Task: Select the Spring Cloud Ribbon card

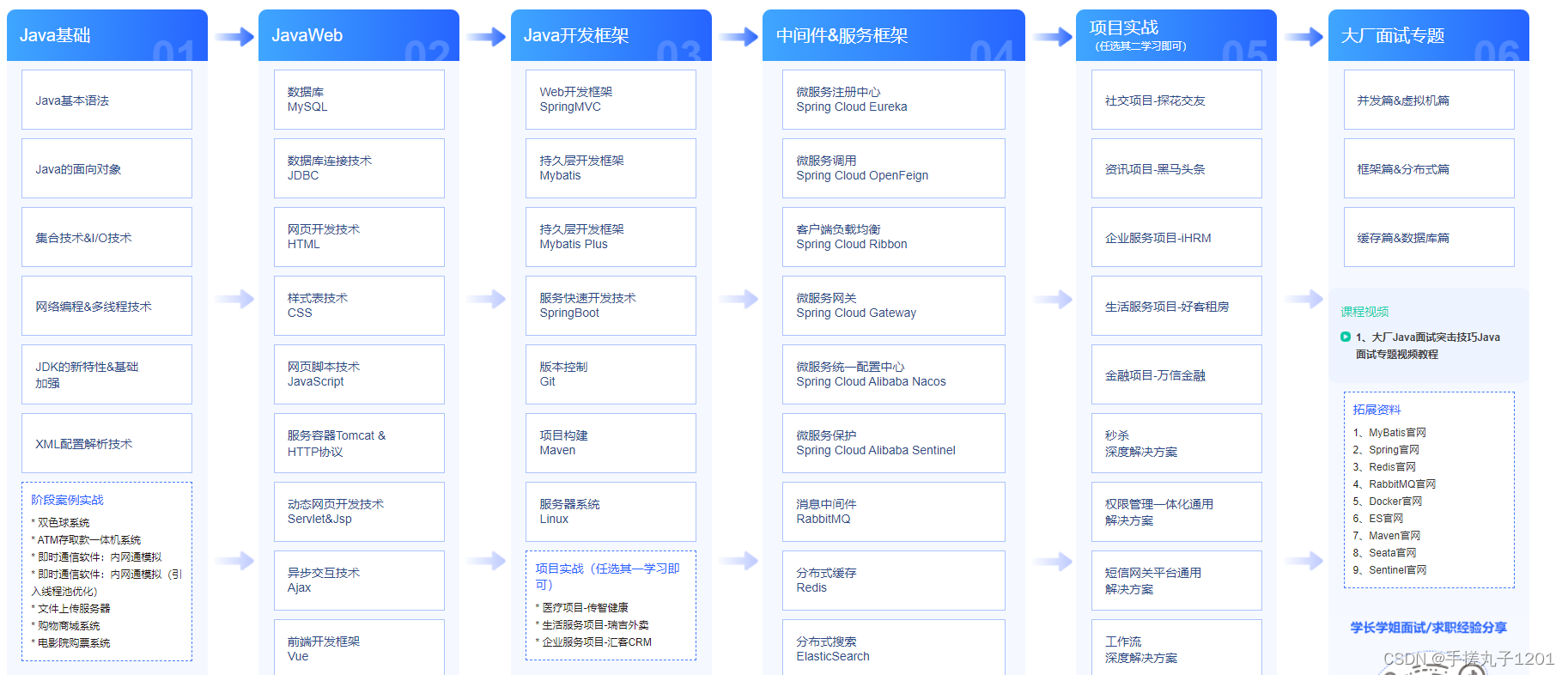Action: 894,237
